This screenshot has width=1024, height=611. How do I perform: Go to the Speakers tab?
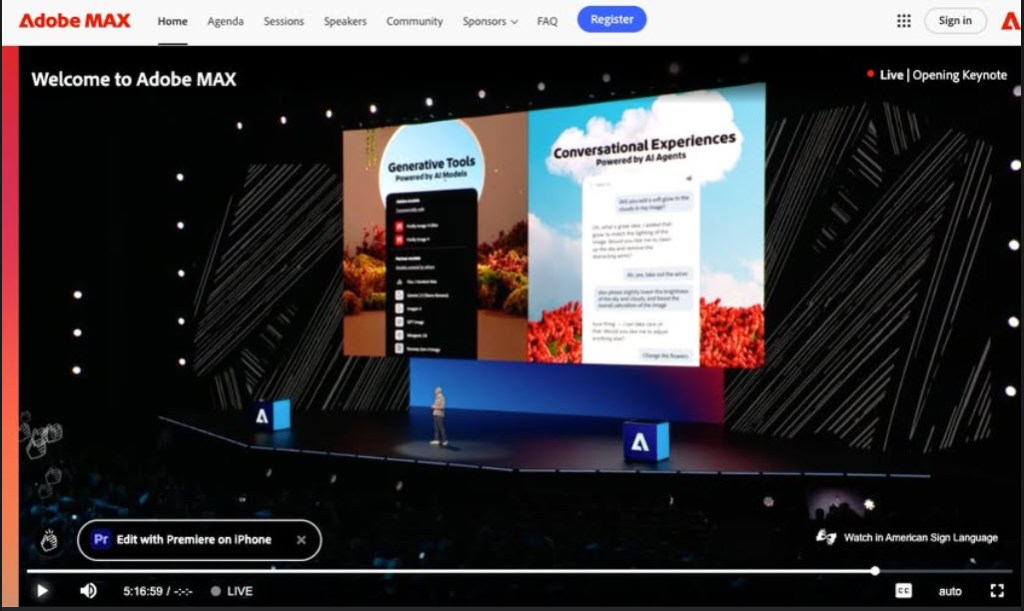345,21
